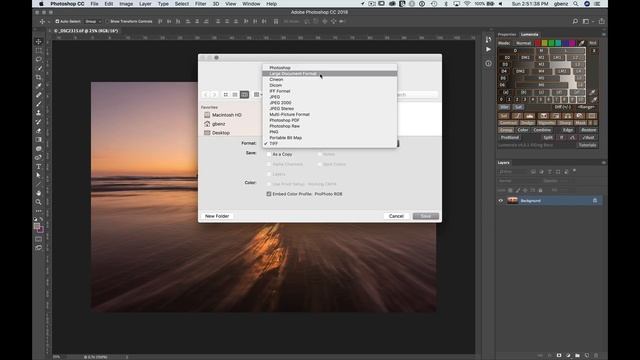Select the Eraser tool

[x=39, y=131]
